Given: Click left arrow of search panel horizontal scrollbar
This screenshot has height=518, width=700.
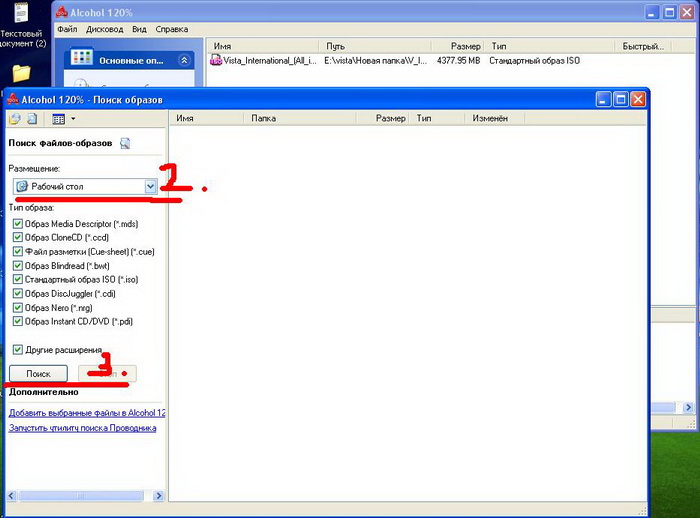Looking at the screenshot, I should [x=11, y=496].
